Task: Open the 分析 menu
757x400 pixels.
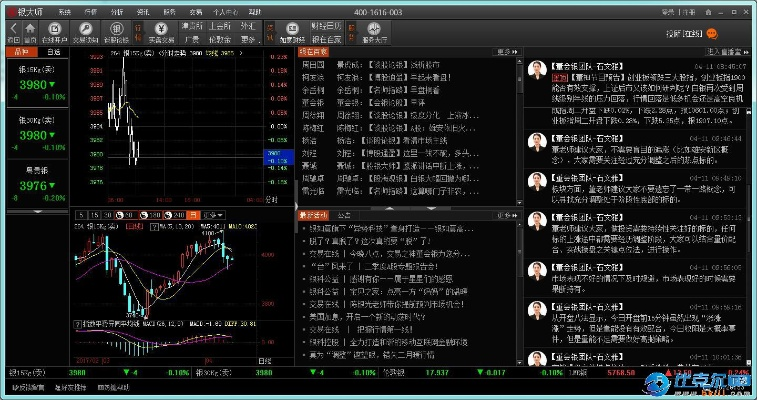Action: (117, 12)
